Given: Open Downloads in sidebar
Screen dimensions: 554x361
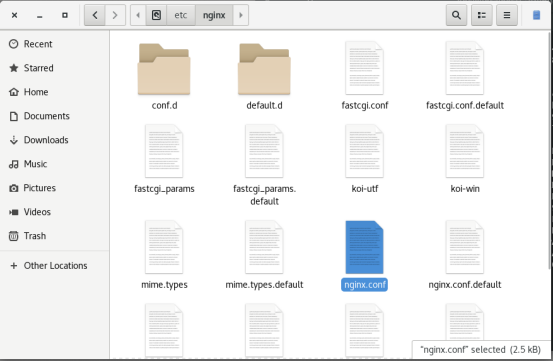Looking at the screenshot, I should 55,140.
